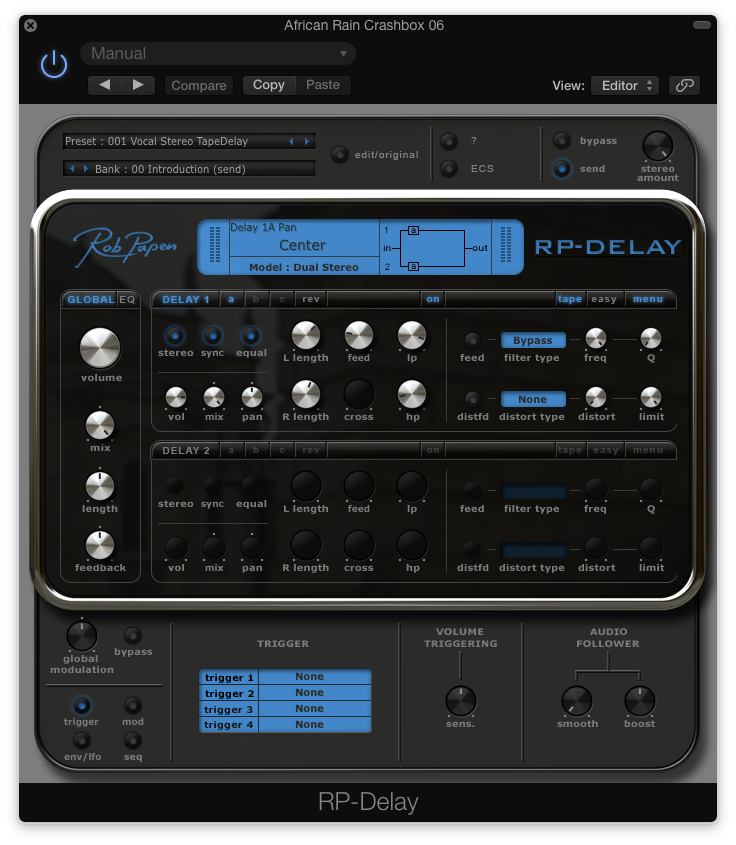Click the Delay 1 L length knob
736x845 pixels.
pyautogui.click(x=305, y=335)
